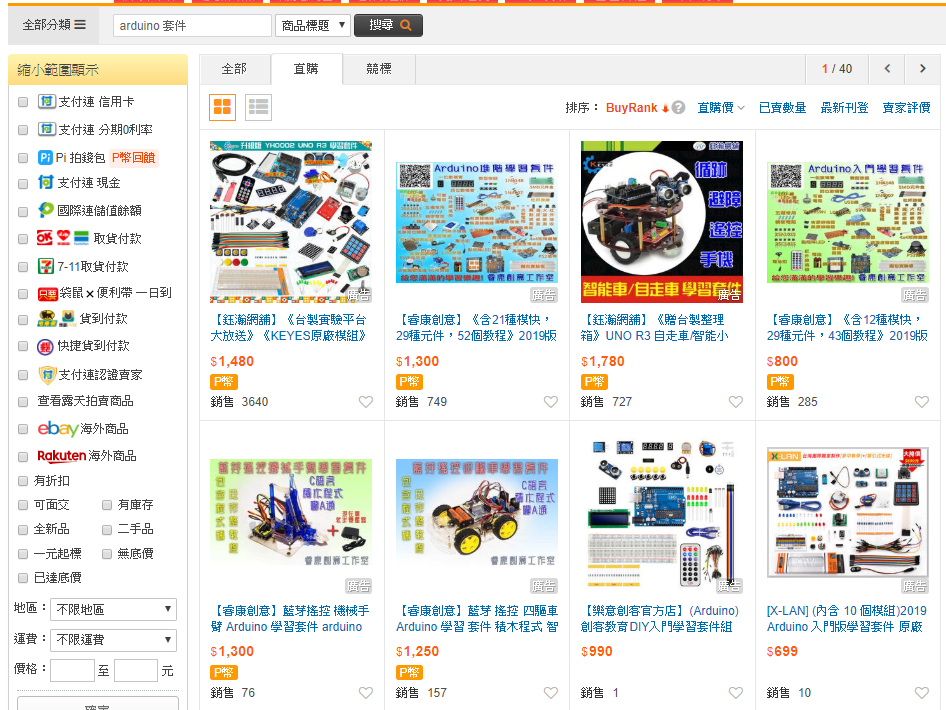Click the maximum price input box
Viewport: 946px width, 710px height.
coord(136,670)
